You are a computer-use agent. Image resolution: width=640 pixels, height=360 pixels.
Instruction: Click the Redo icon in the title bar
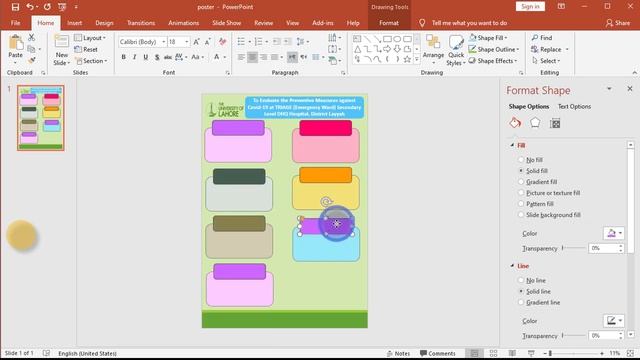(47, 7)
